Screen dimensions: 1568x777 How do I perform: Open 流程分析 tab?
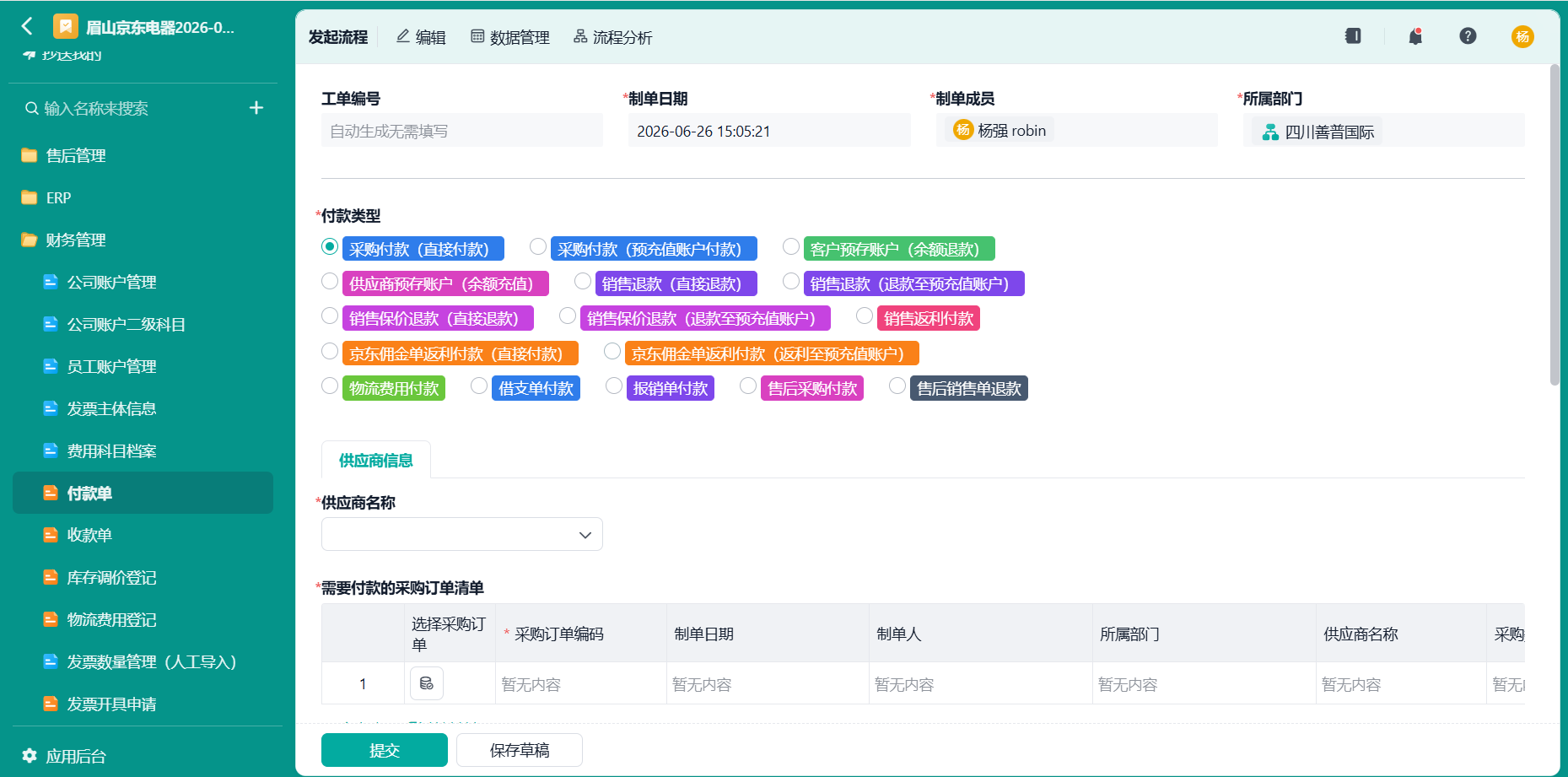coord(613,37)
